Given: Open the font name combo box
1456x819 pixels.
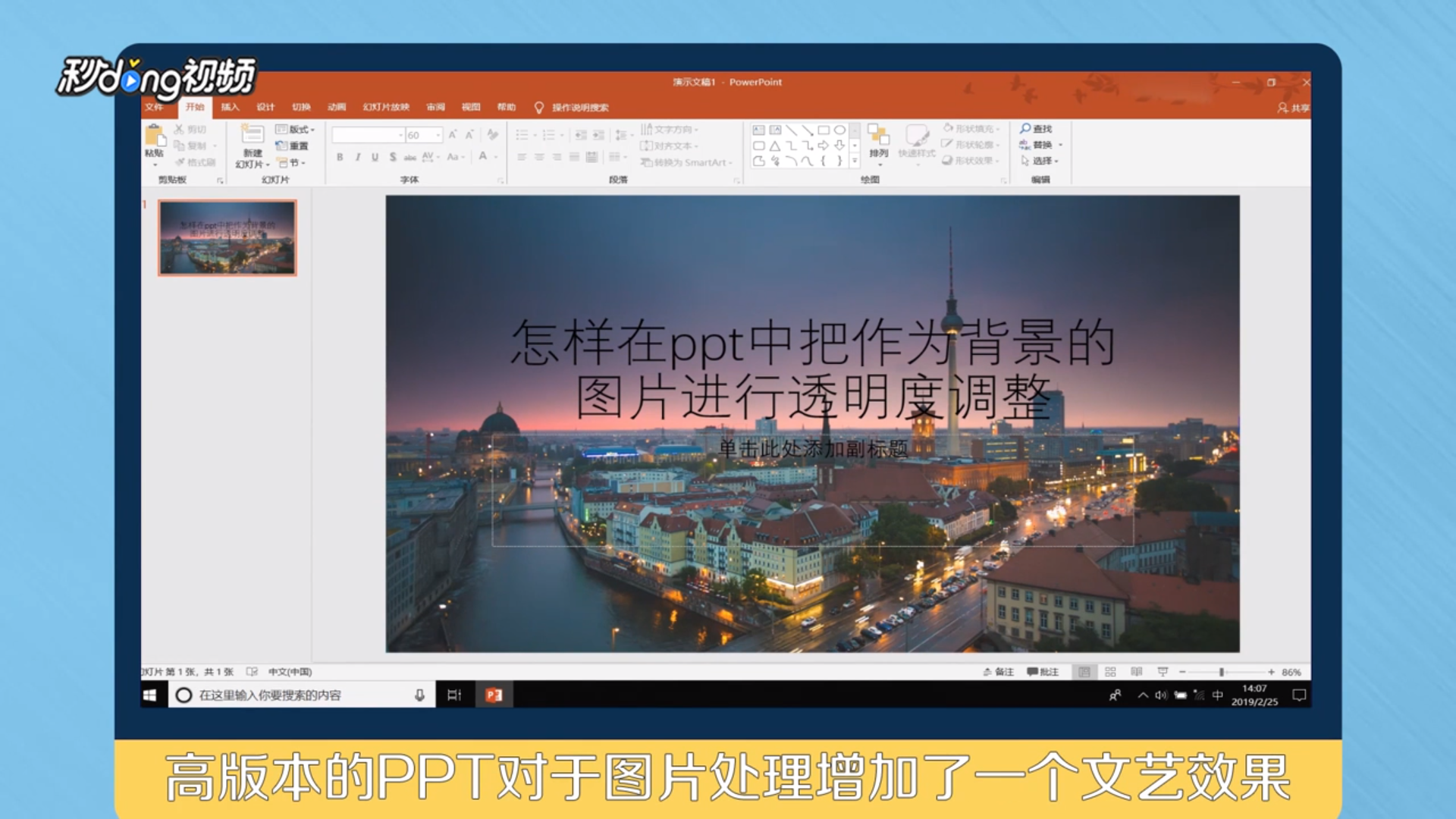Looking at the screenshot, I should point(368,135).
